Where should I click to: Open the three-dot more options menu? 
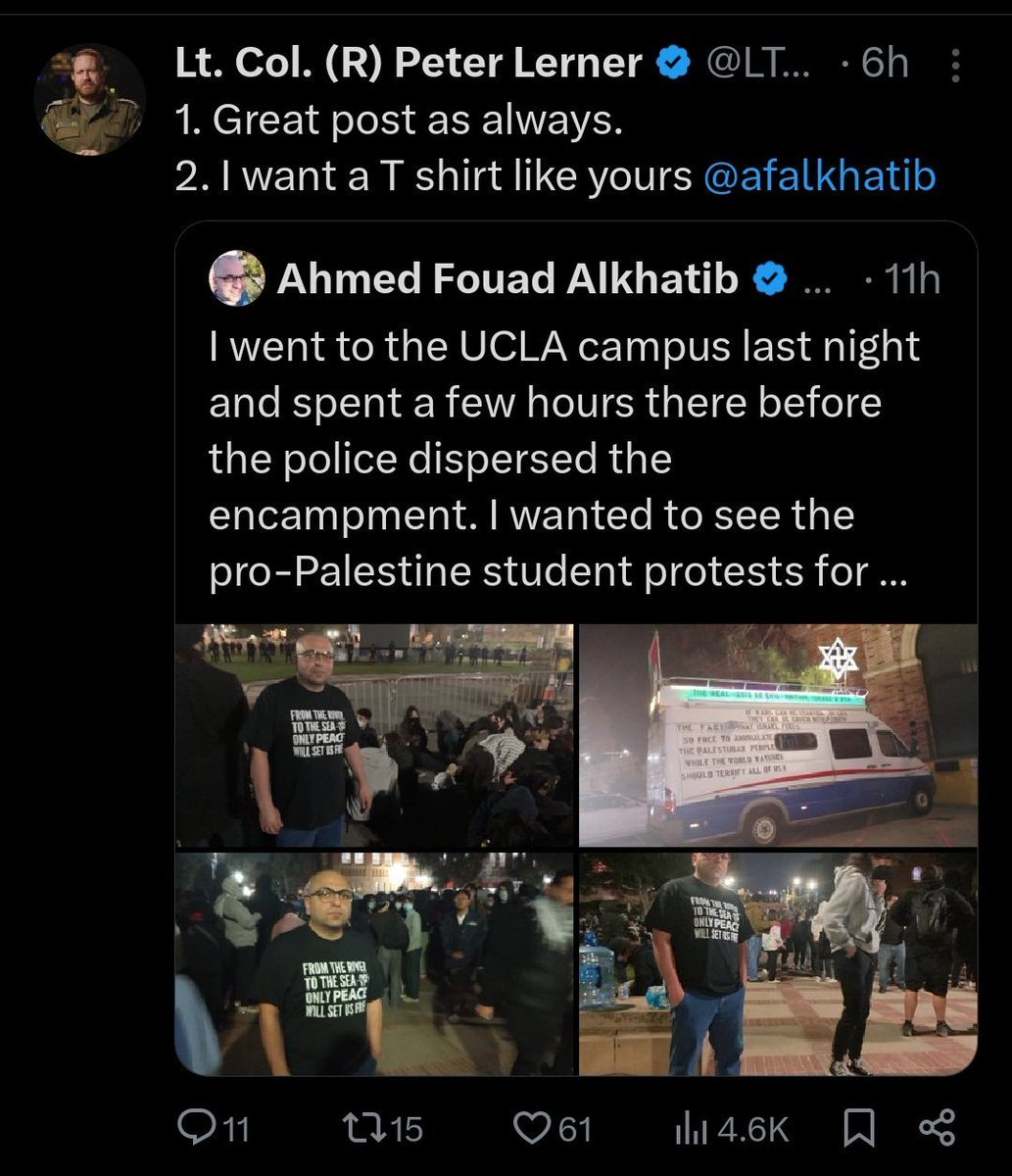(955, 66)
